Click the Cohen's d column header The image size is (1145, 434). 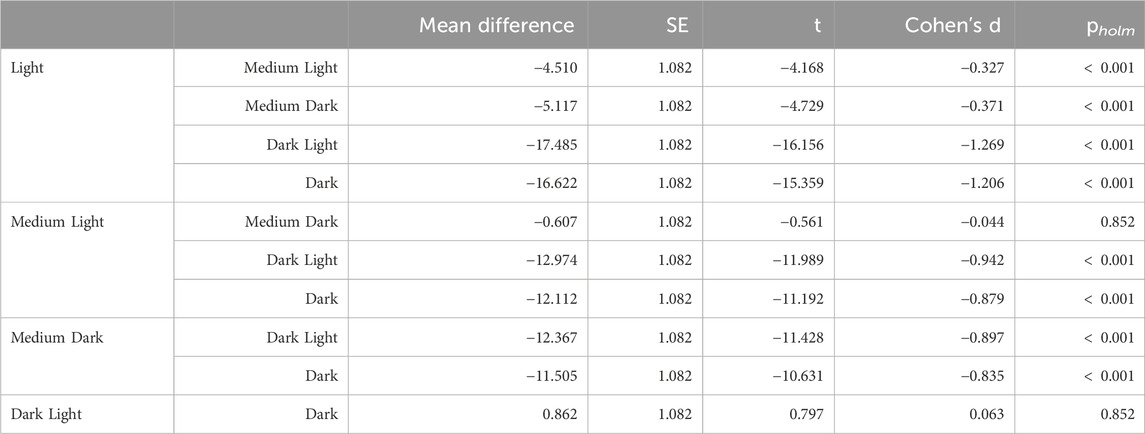[x=954, y=25]
